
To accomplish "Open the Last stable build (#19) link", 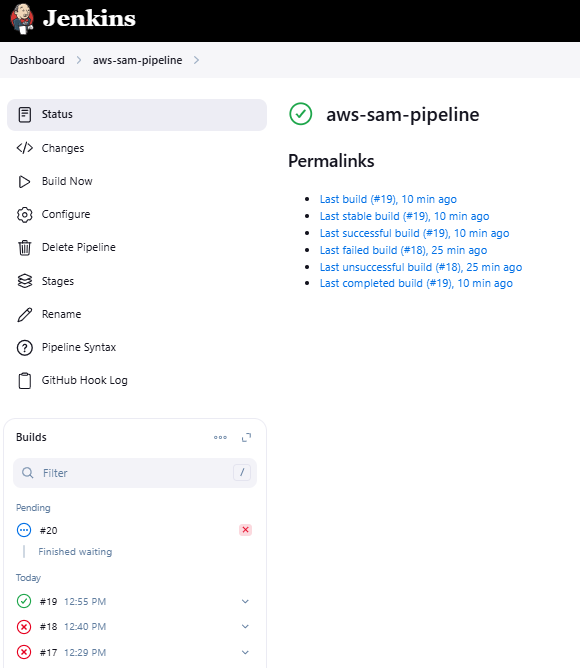I will (404, 216).
